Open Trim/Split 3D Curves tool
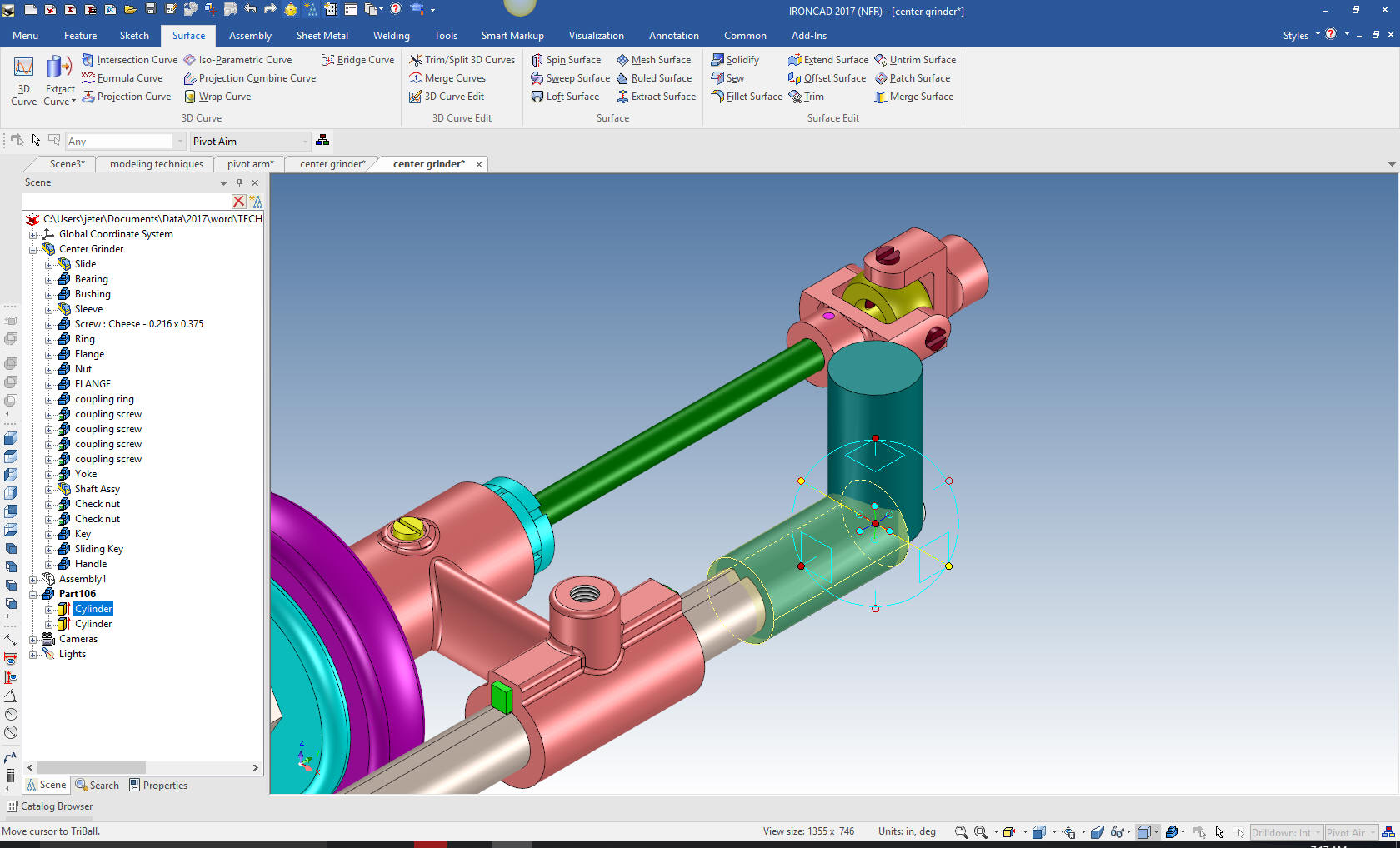 (x=462, y=60)
